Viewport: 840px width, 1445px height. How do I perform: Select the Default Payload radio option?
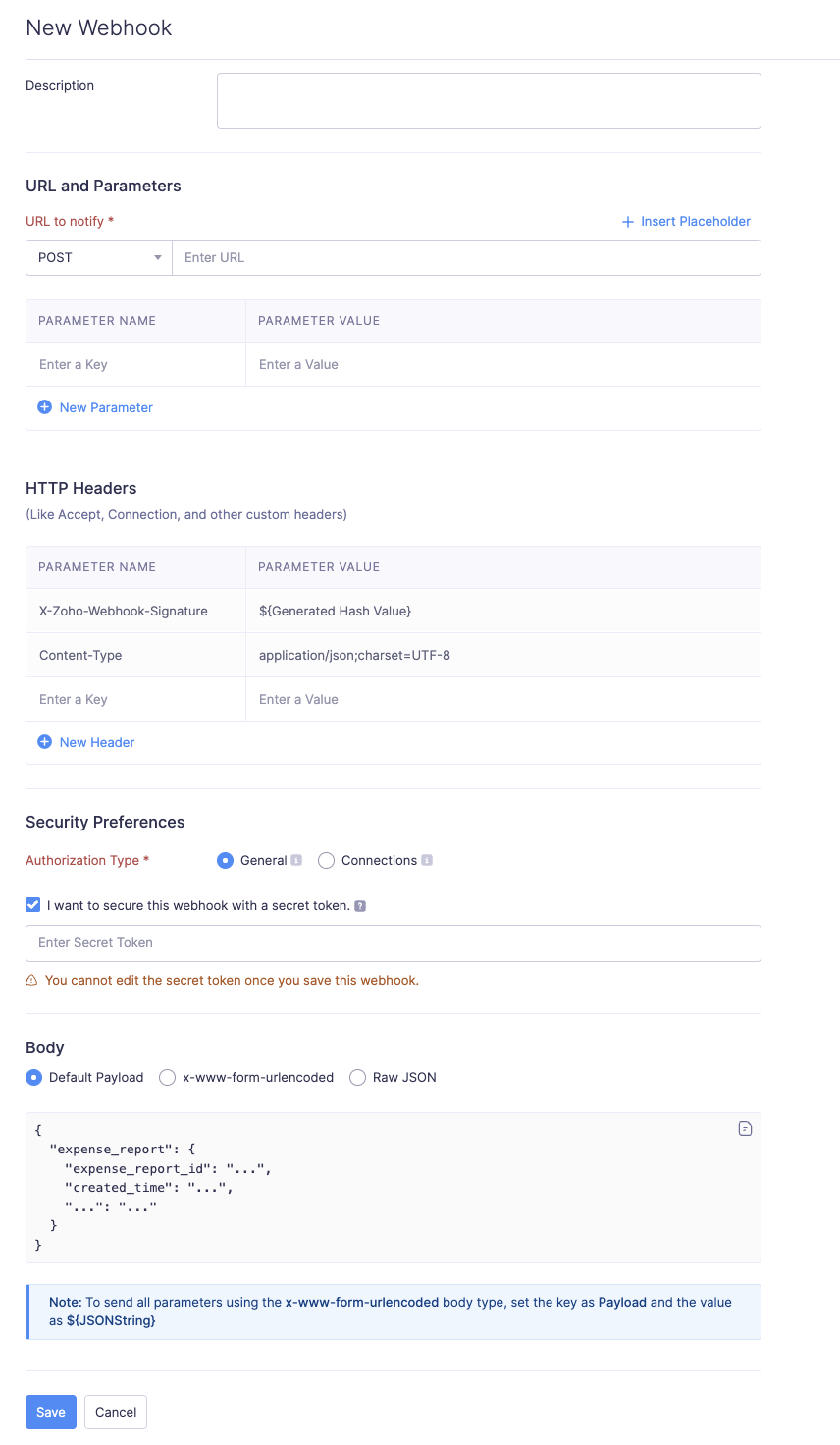click(x=34, y=1078)
